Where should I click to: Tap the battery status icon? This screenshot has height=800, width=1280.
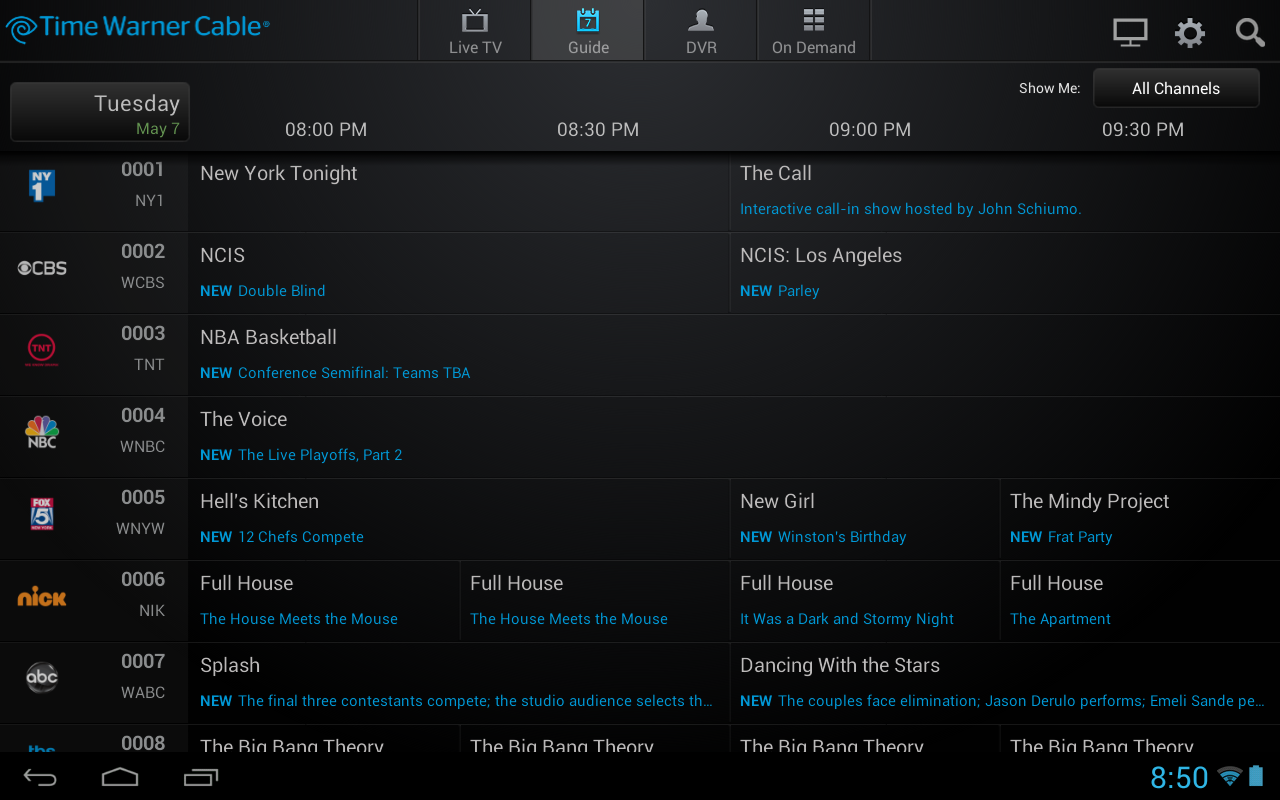point(1257,776)
